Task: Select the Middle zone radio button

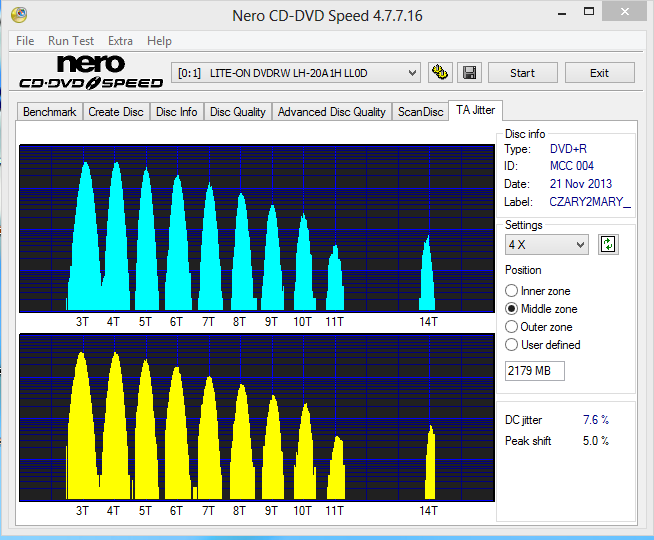Action: point(511,309)
